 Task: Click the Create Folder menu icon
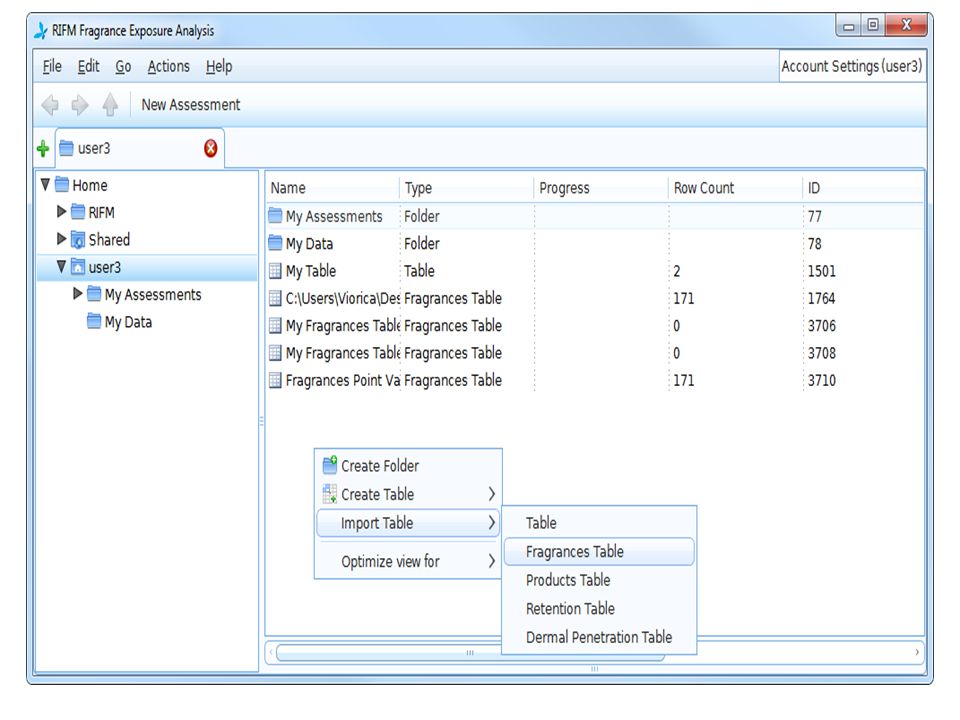[330, 465]
